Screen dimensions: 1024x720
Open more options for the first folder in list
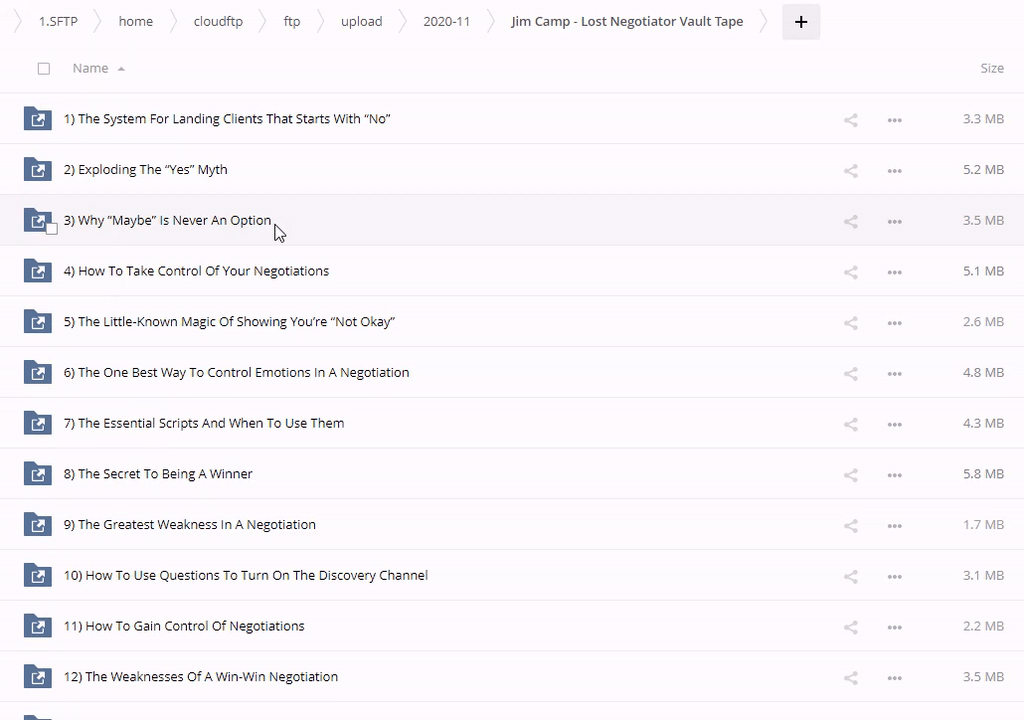click(x=895, y=120)
